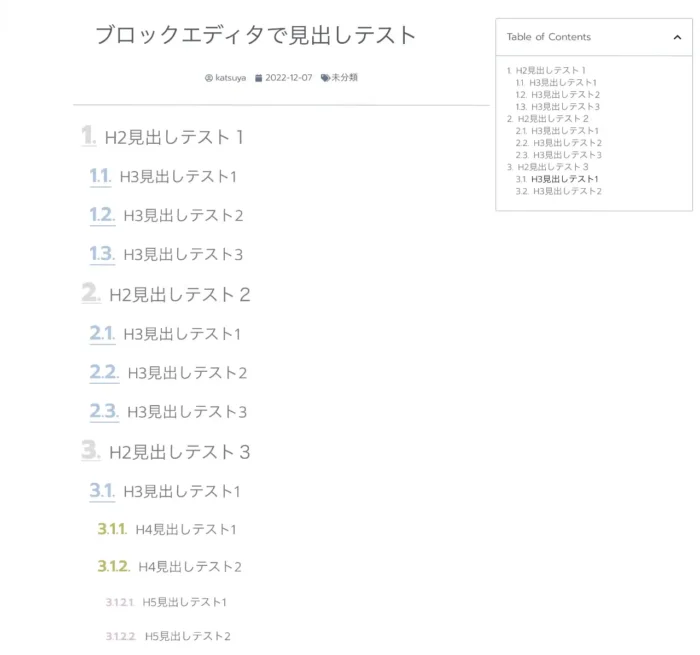This screenshot has height=655, width=700.
Task: Go to TOC entry 1.2 H3見出しテスト2
Action: (x=558, y=94)
